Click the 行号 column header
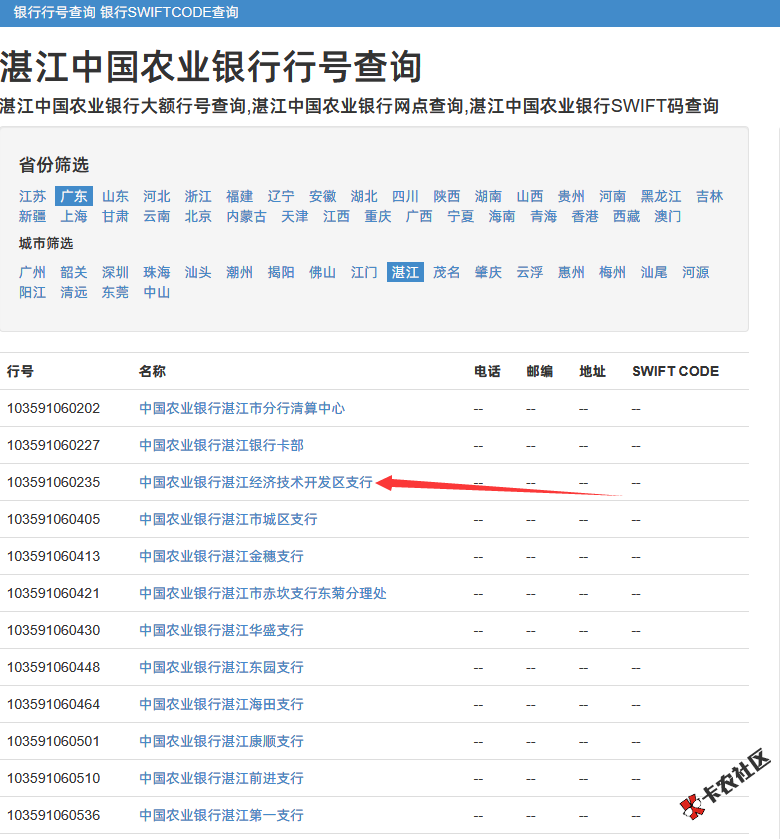 click(x=20, y=371)
